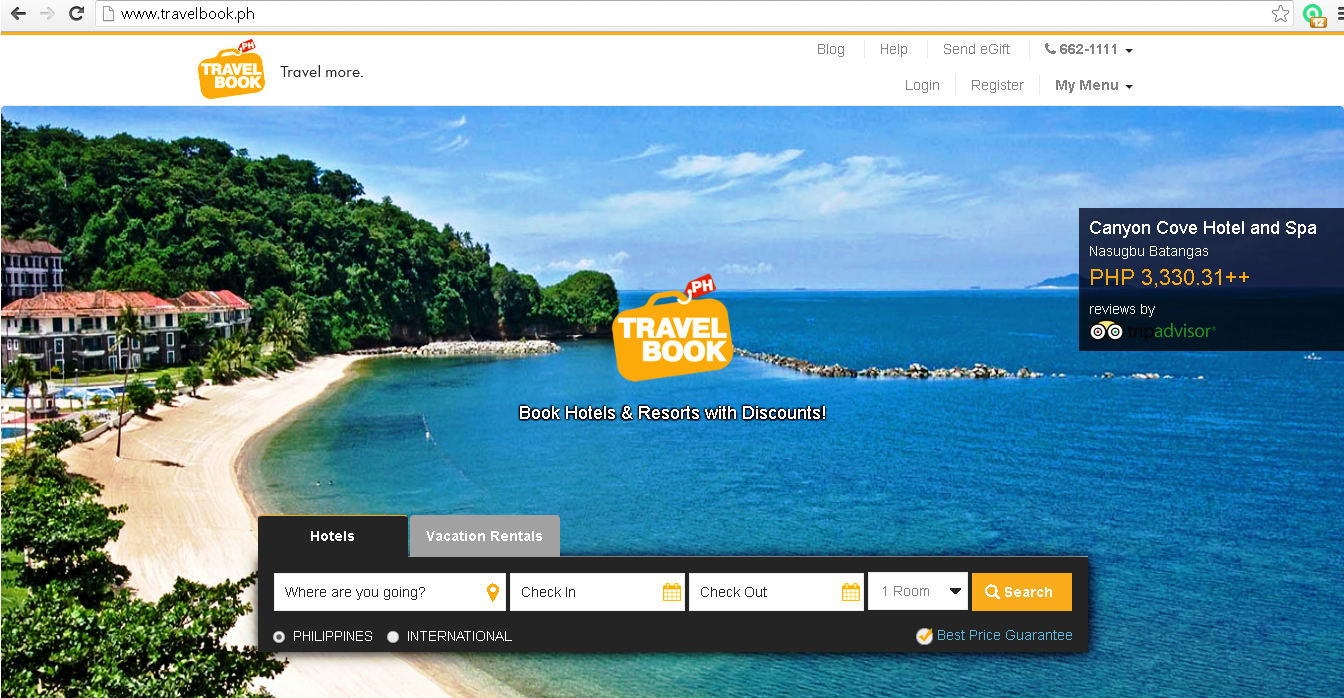Open the Login page
This screenshot has width=1344, height=698.
click(x=922, y=85)
